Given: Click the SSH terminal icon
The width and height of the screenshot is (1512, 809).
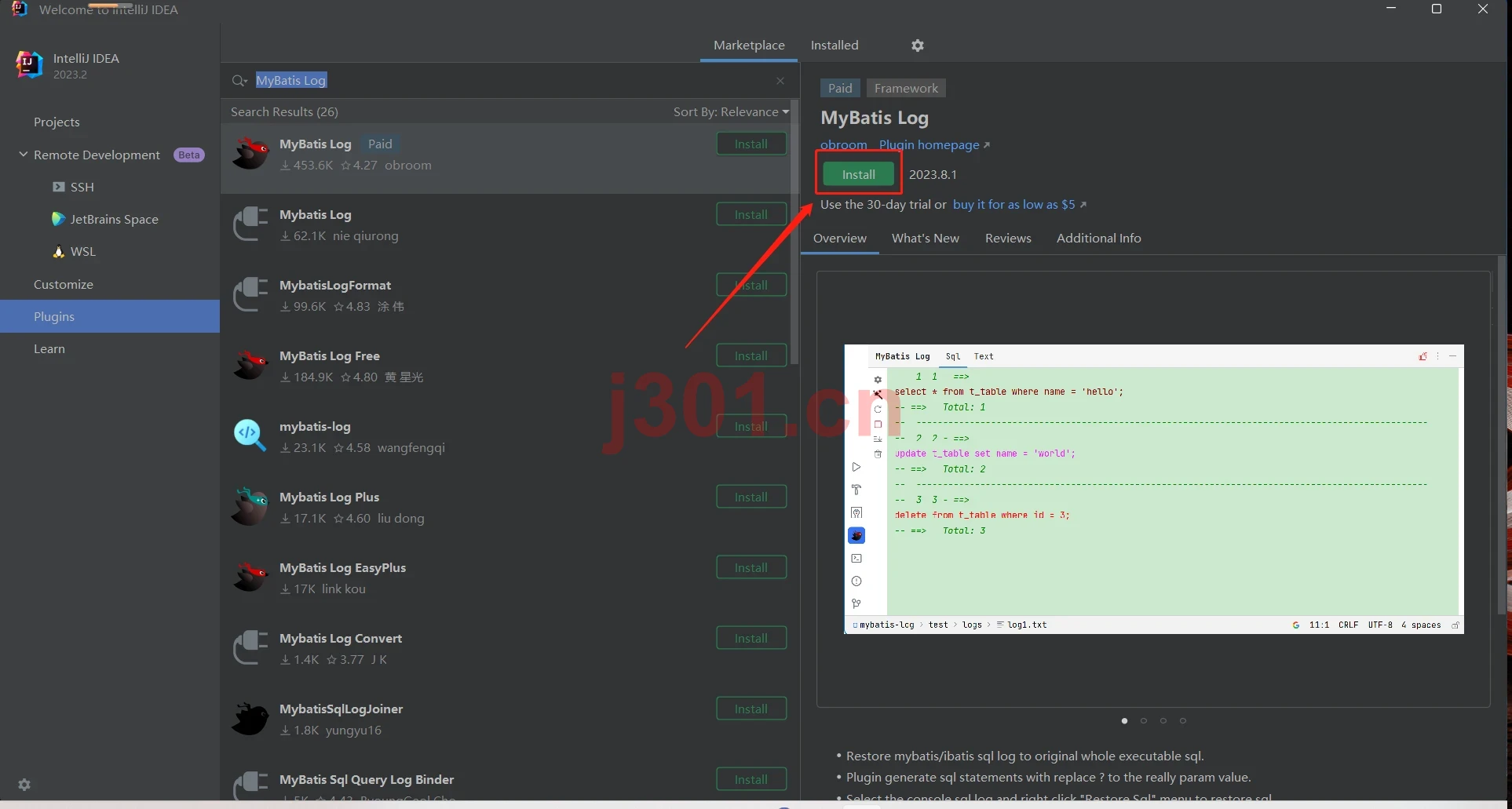Looking at the screenshot, I should (58, 187).
